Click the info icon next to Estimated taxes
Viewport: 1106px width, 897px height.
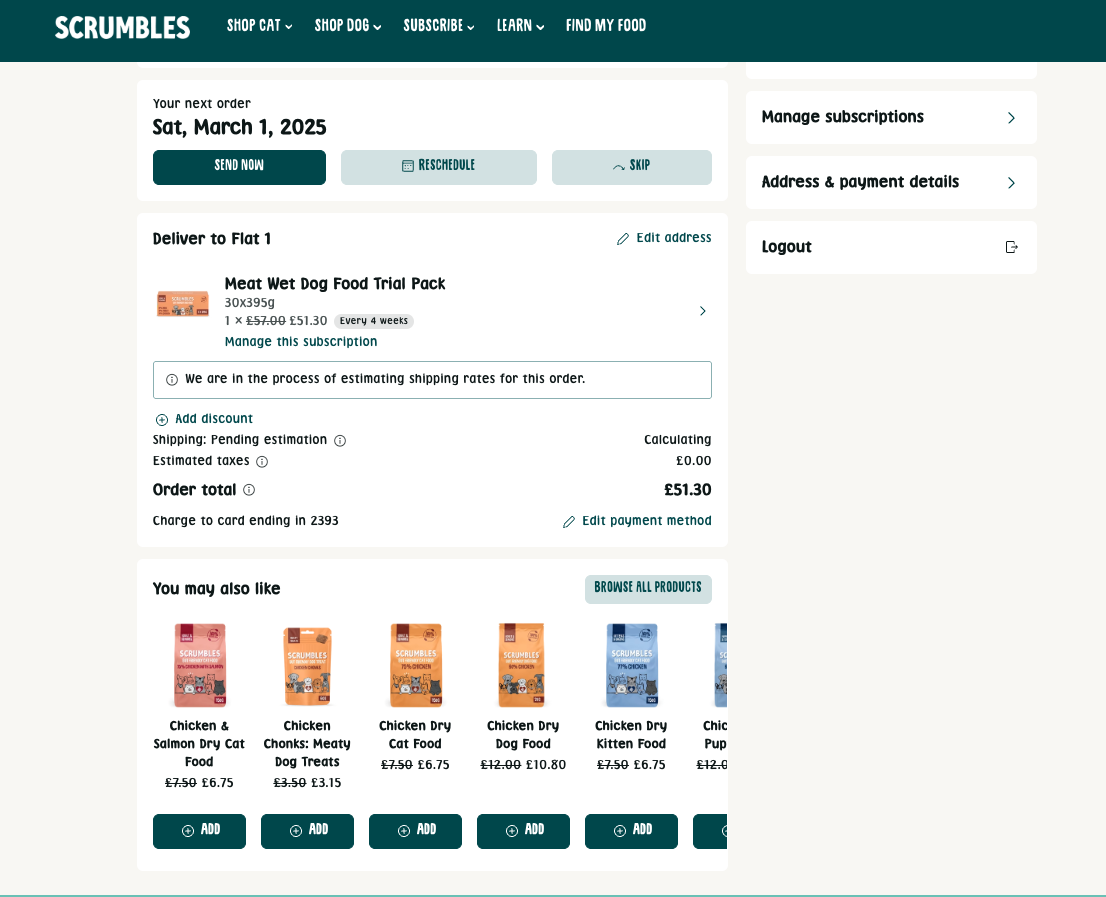(x=262, y=462)
